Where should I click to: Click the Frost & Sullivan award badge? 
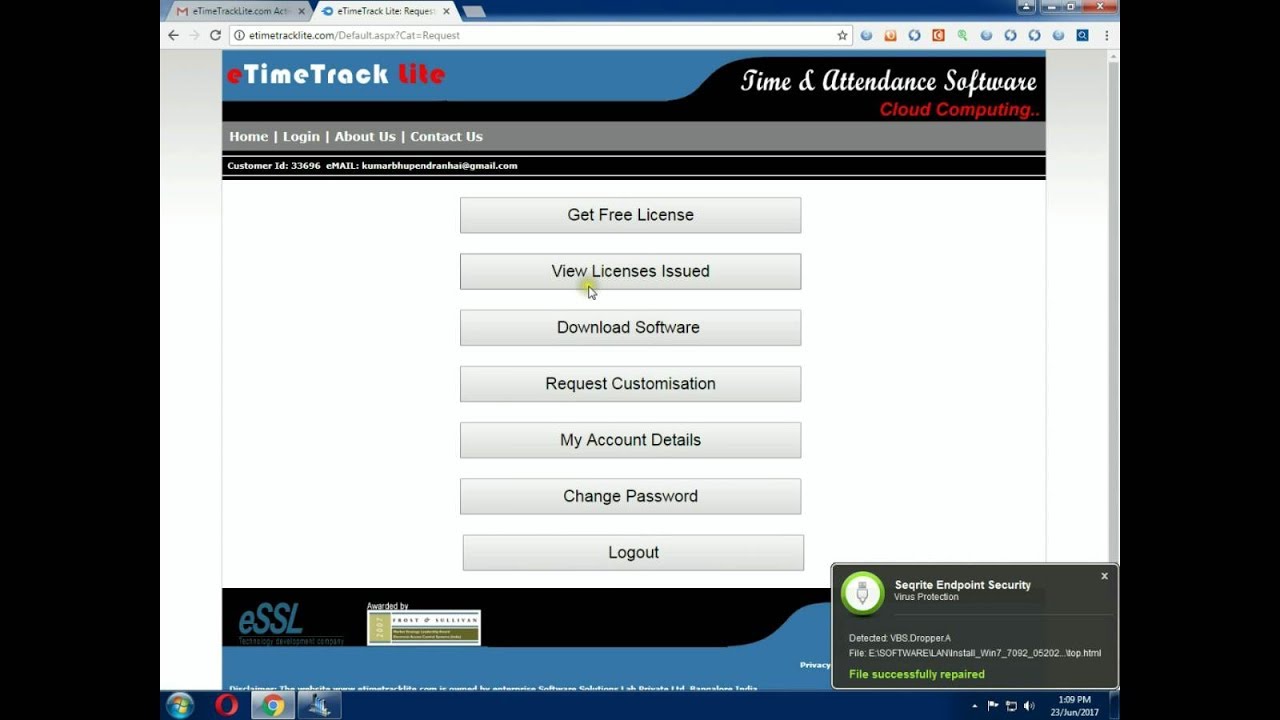pyautogui.click(x=423, y=627)
